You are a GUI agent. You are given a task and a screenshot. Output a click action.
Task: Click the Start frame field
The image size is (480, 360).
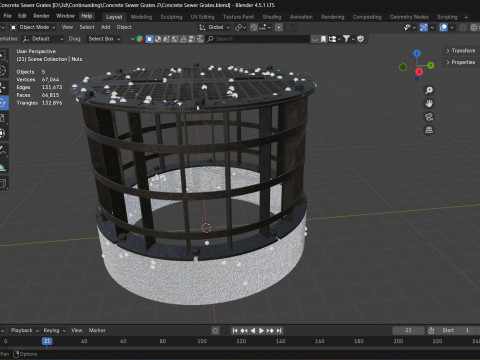(457, 331)
